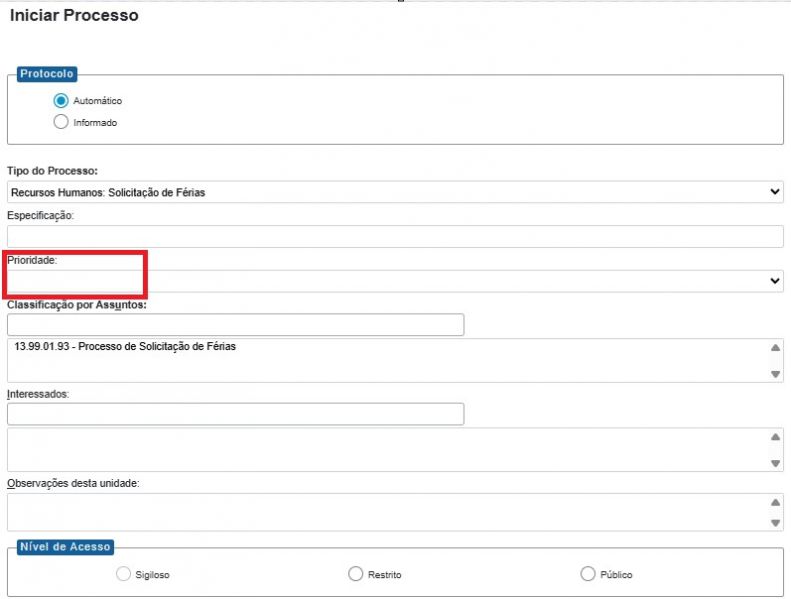Click the Interessados search input
The image size is (791, 599).
[x=235, y=414]
